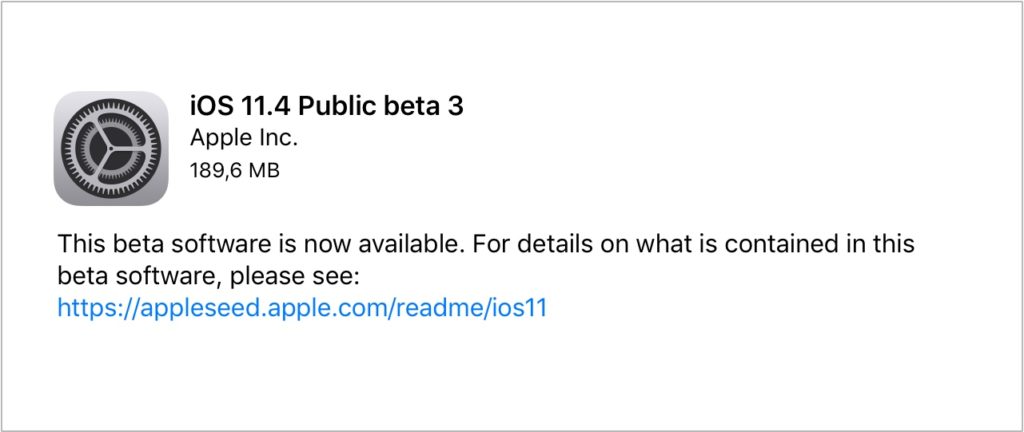
Task: Click the "189,6 MB" download size
Action: (x=234, y=170)
